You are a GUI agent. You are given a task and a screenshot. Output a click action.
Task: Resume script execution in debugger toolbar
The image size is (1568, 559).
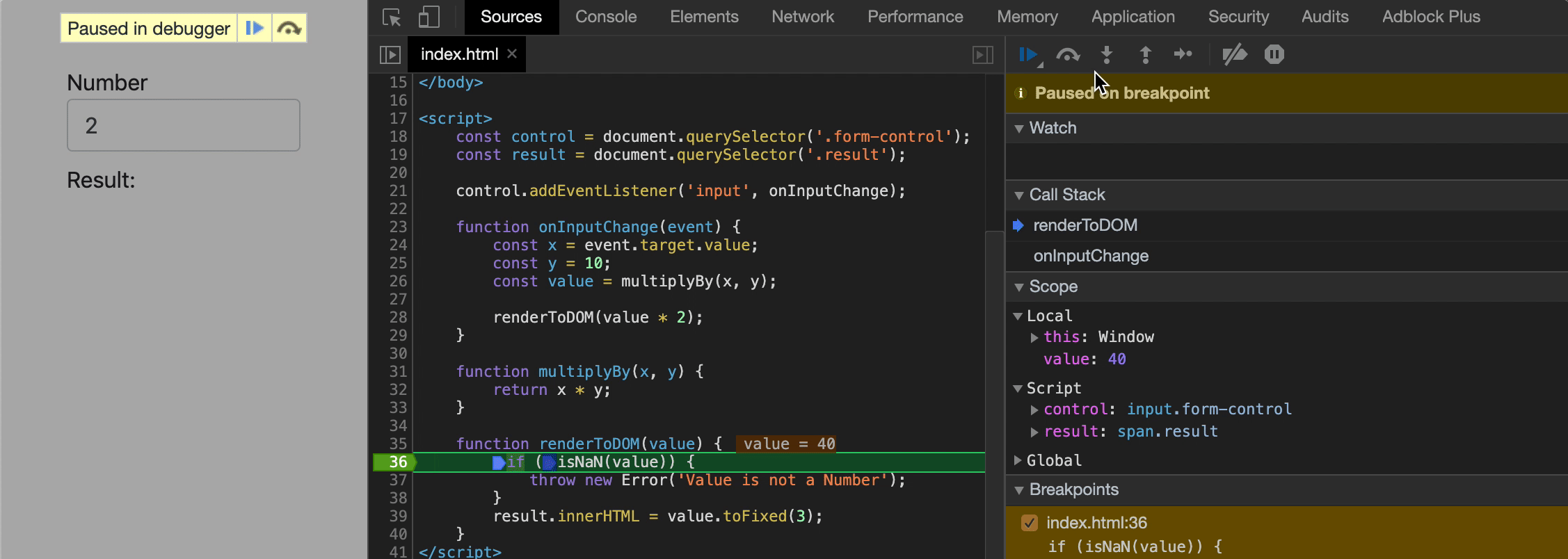[1028, 54]
